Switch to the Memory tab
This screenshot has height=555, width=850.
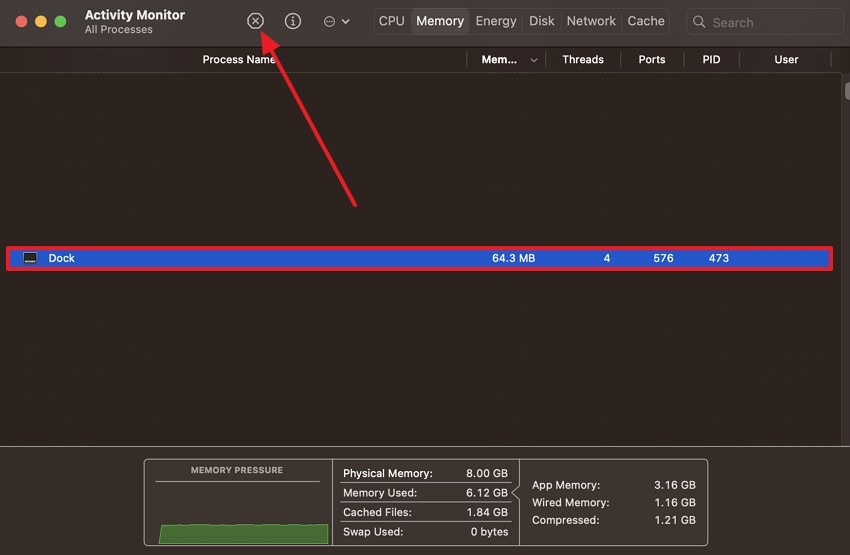pyautogui.click(x=440, y=21)
